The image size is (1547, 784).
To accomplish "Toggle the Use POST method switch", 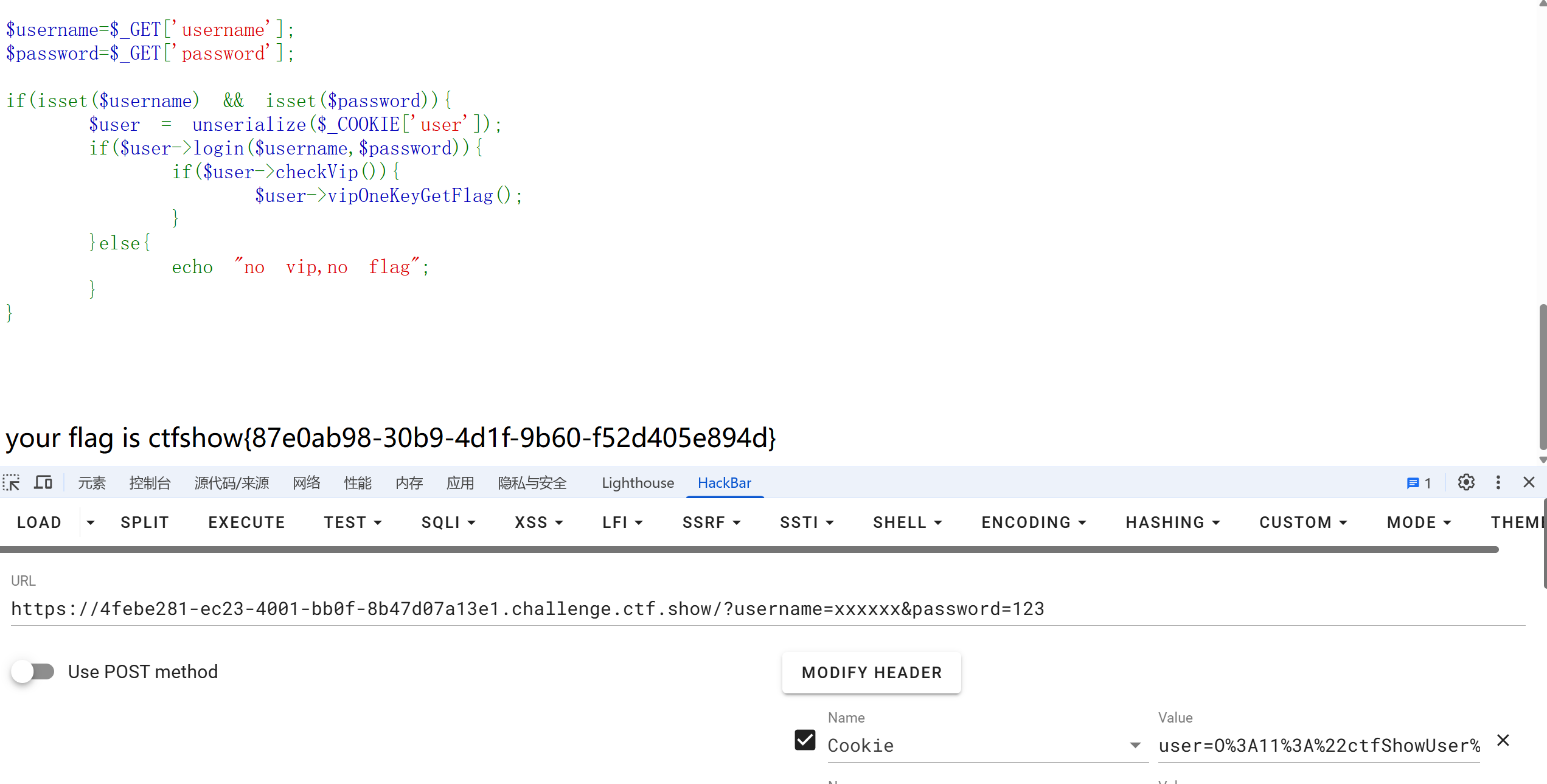I will click(33, 671).
